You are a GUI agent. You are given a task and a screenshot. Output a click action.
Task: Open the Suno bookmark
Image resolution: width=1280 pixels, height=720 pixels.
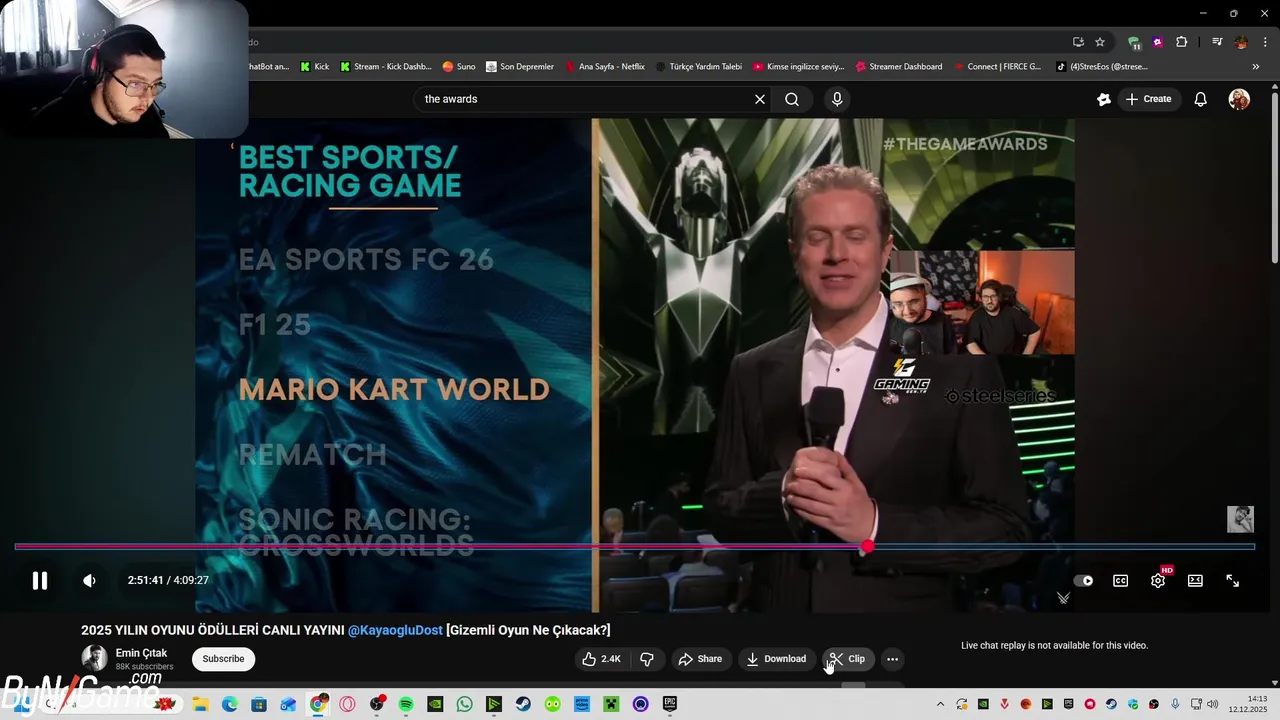tap(459, 67)
